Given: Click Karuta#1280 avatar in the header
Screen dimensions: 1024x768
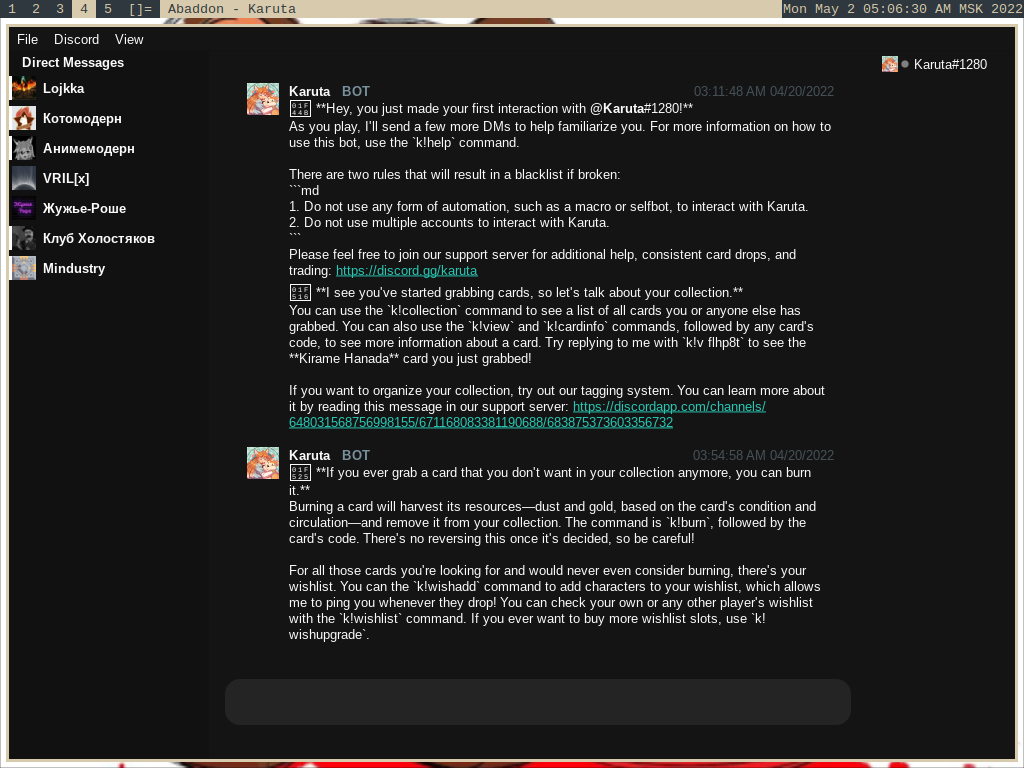Looking at the screenshot, I should tap(889, 64).
